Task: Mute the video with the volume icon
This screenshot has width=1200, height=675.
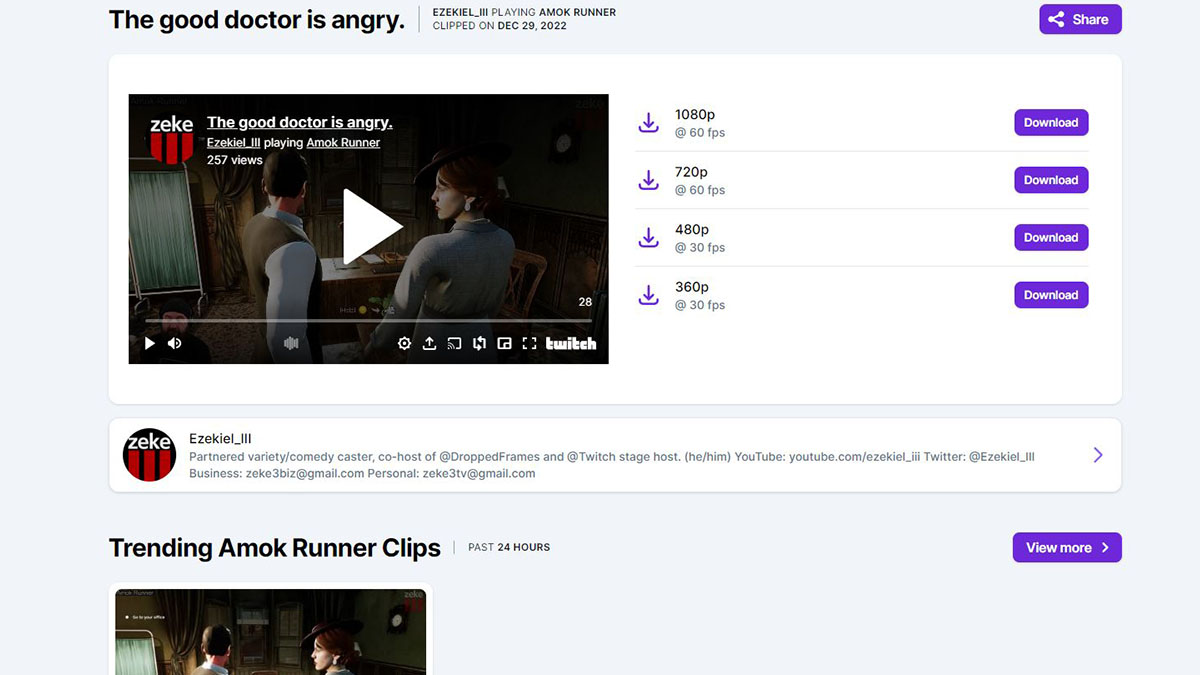Action: [174, 343]
